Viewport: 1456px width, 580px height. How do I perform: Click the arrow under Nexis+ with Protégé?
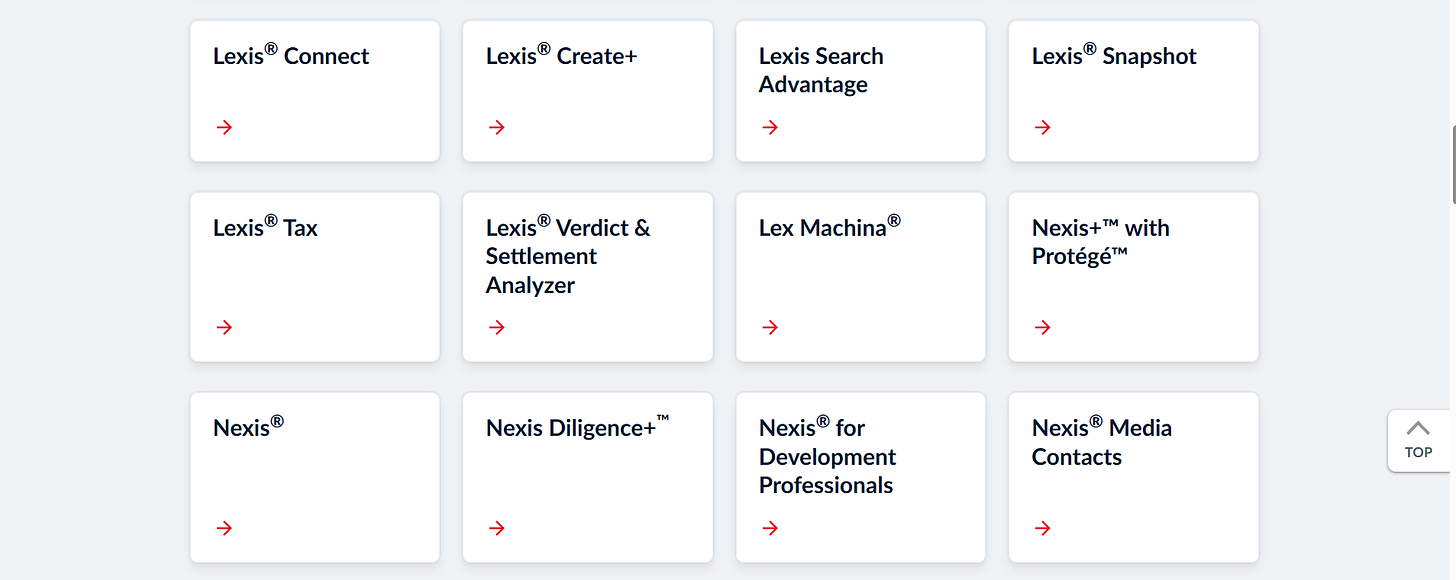[1043, 327]
